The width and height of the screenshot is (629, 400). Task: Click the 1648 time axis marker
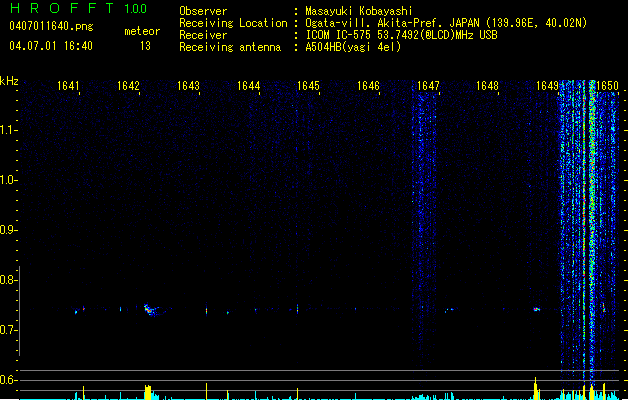click(487, 86)
